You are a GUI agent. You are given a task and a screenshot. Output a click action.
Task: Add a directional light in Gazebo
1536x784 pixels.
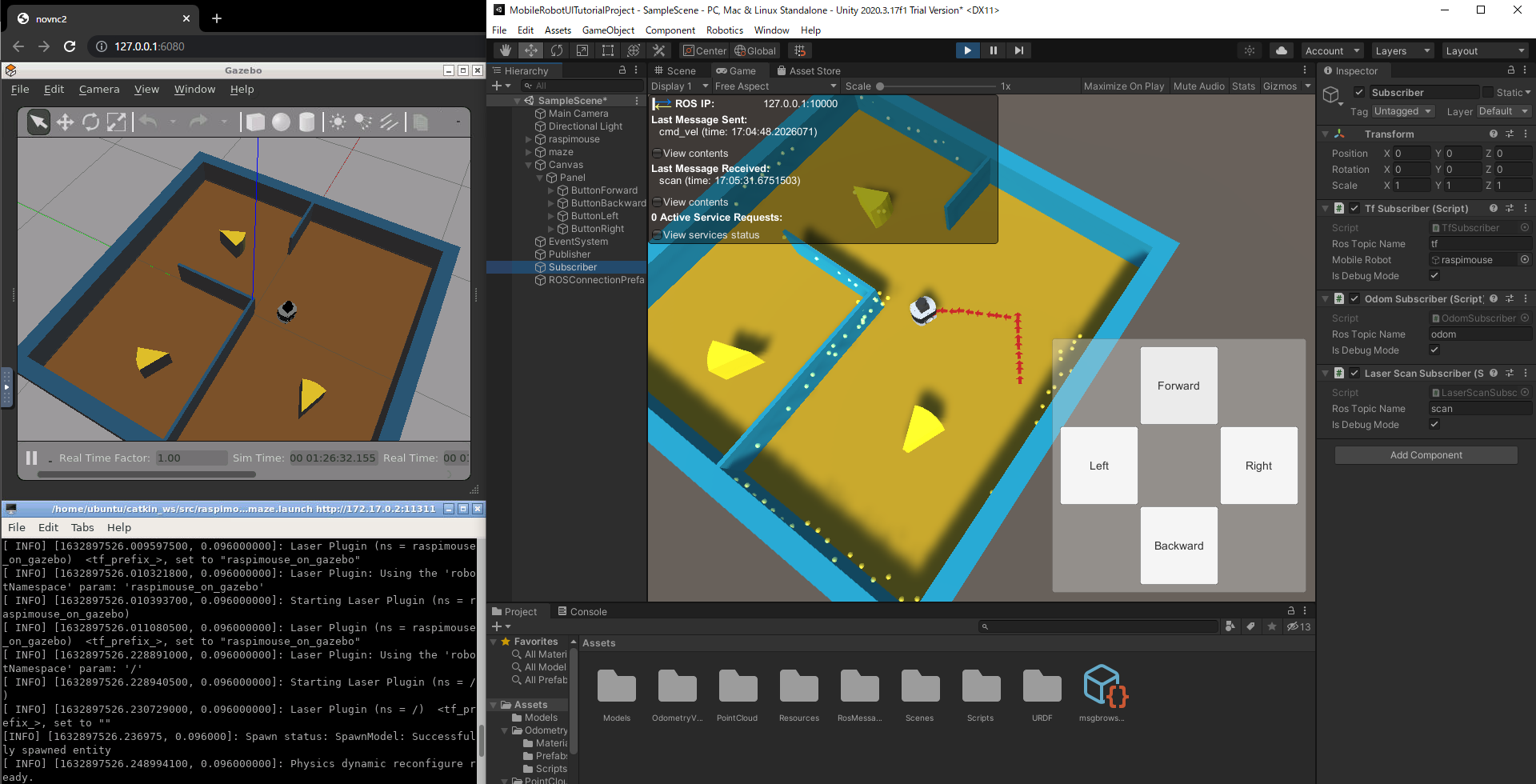(389, 122)
